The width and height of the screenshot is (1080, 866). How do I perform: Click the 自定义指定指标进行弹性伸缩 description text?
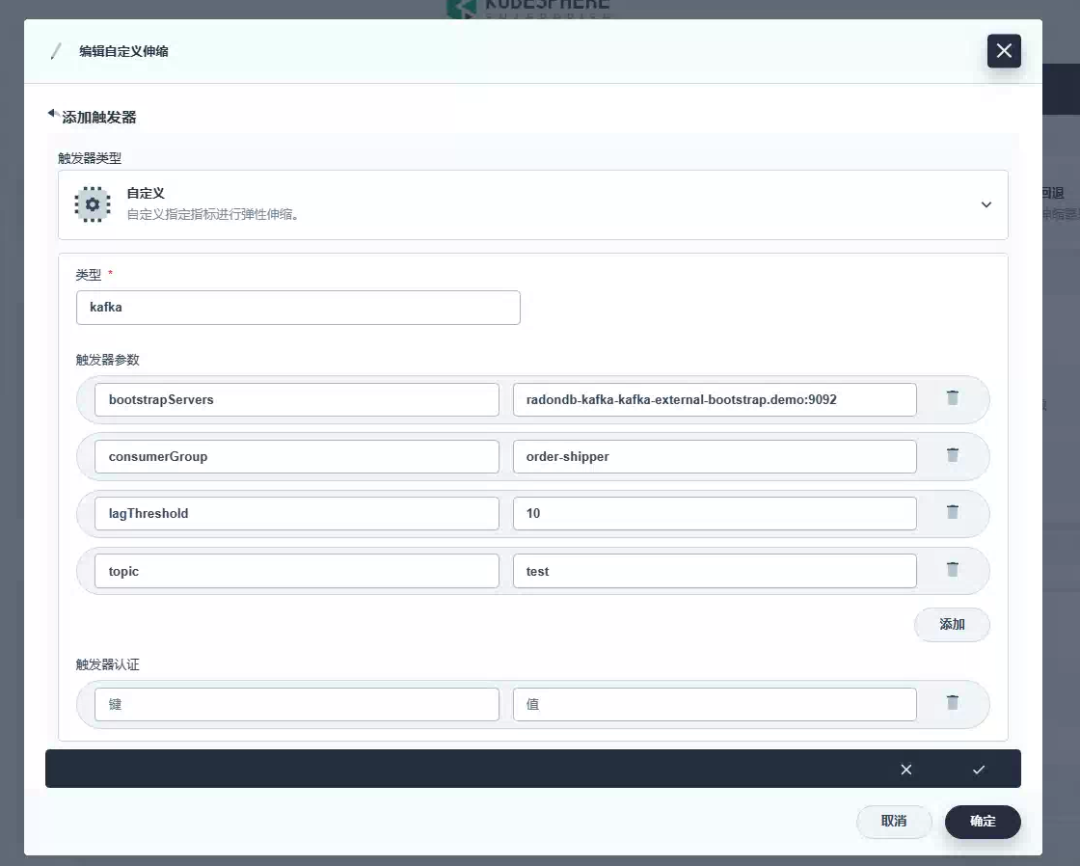214,214
